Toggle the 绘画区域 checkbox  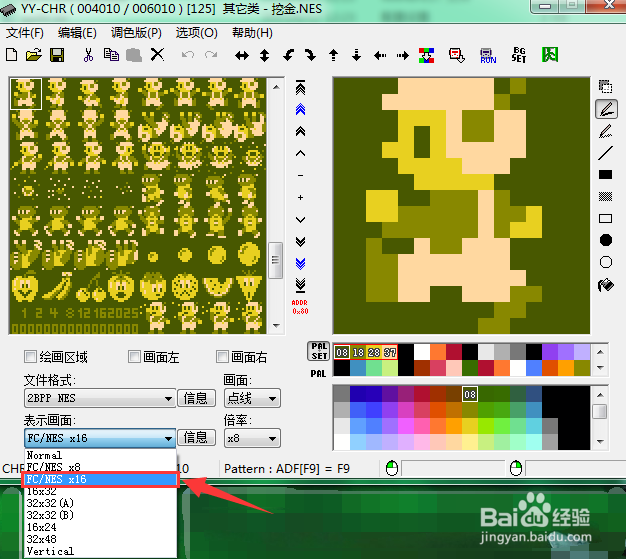tap(30, 357)
